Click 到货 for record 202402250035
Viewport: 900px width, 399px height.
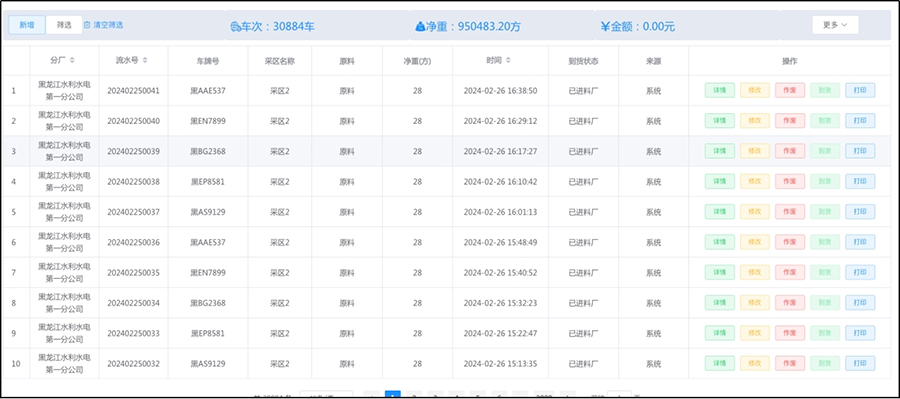[825, 273]
